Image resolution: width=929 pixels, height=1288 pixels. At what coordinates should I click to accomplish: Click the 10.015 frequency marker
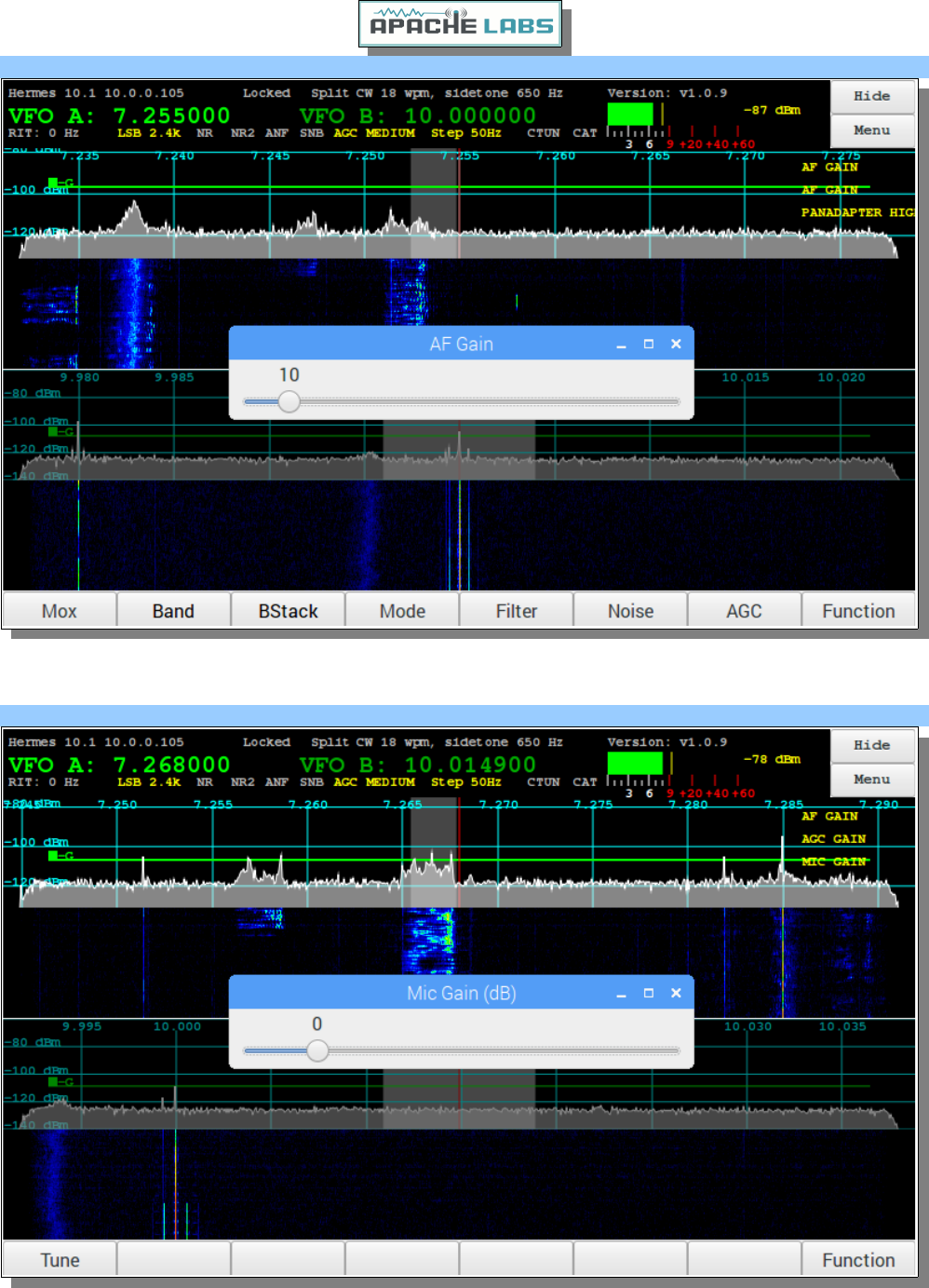coord(746,377)
